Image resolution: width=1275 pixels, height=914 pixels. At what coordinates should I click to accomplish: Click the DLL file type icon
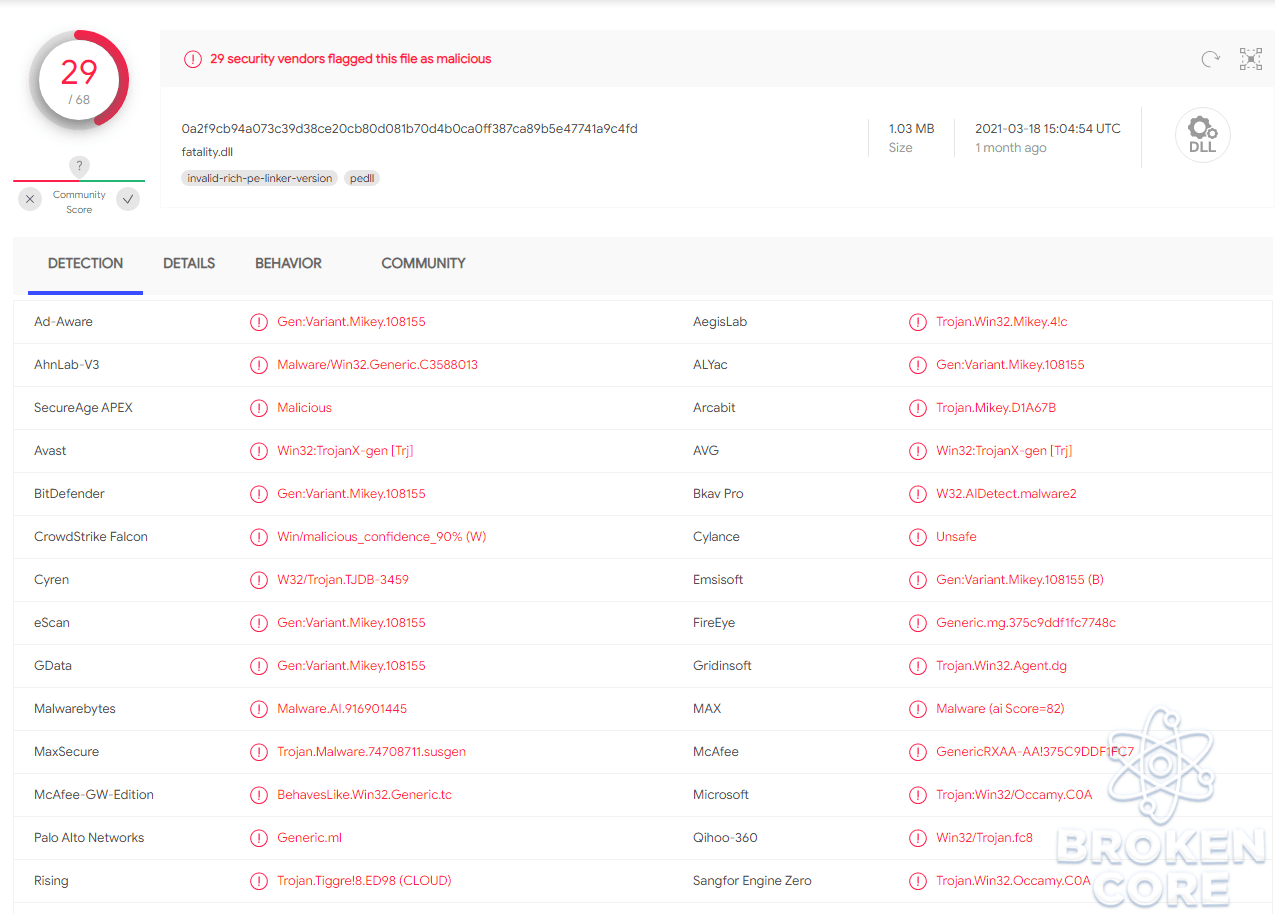pyautogui.click(x=1202, y=135)
